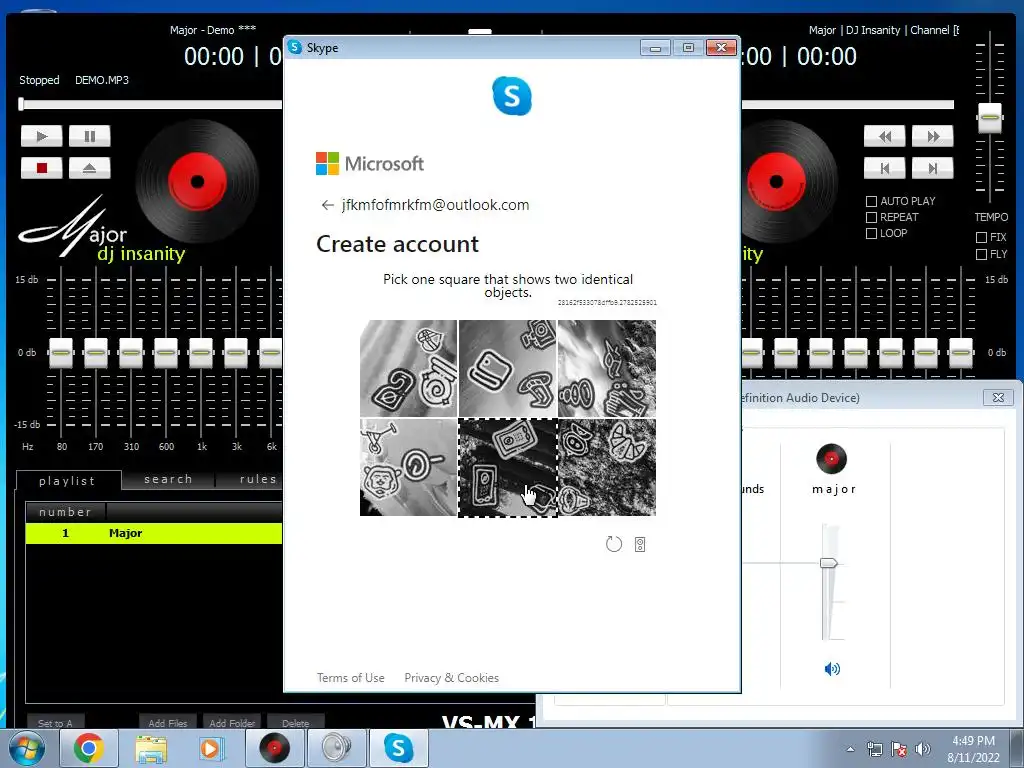The image size is (1024, 768).
Task: Pick the bottom-left captcha square with lion
Action: click(409, 468)
